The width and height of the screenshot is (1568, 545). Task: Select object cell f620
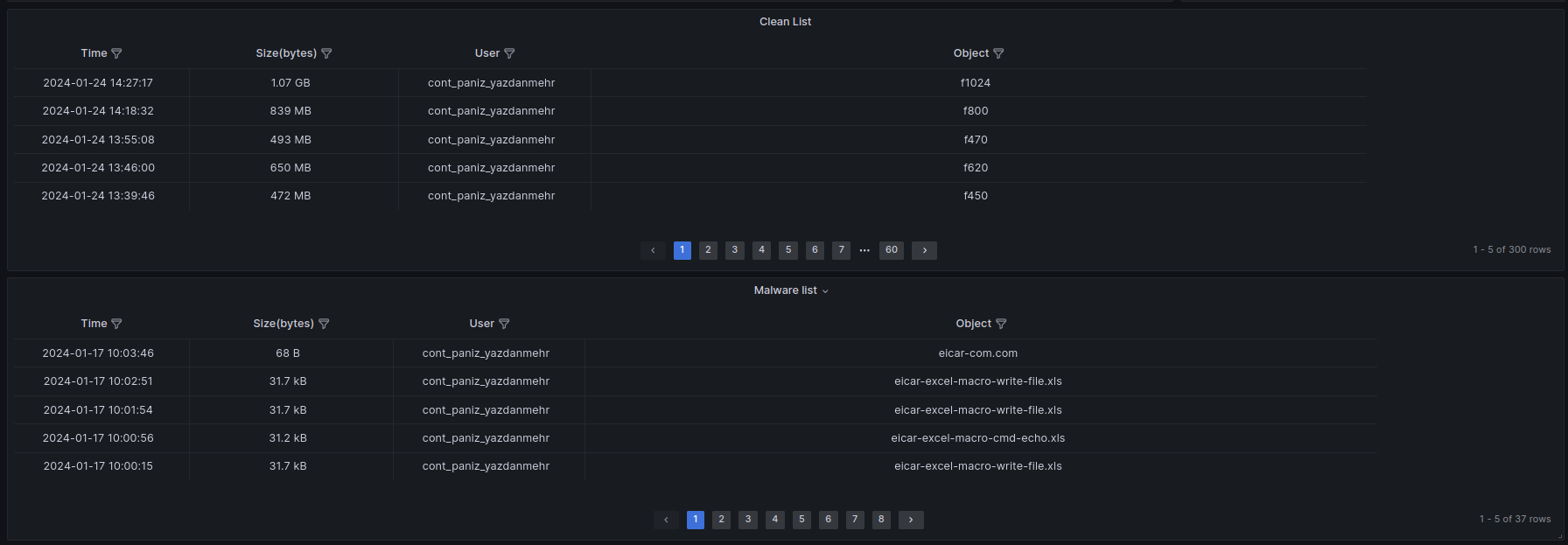click(976, 168)
